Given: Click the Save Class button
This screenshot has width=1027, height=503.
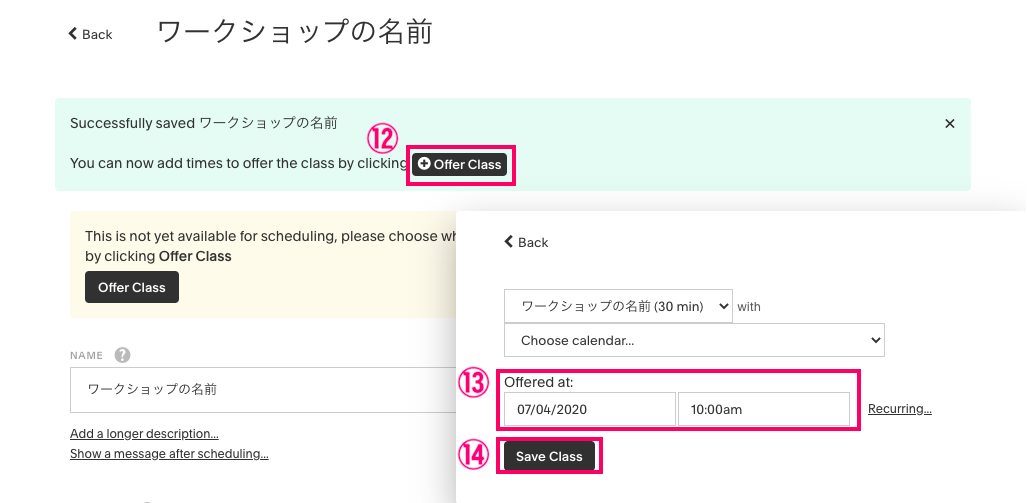Looking at the screenshot, I should coord(549,456).
